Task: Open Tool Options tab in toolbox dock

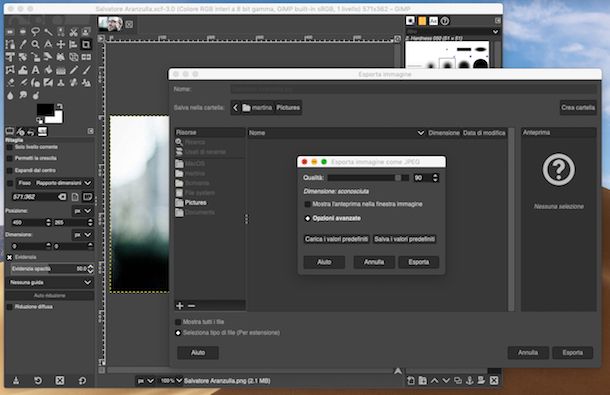Action: coord(10,132)
